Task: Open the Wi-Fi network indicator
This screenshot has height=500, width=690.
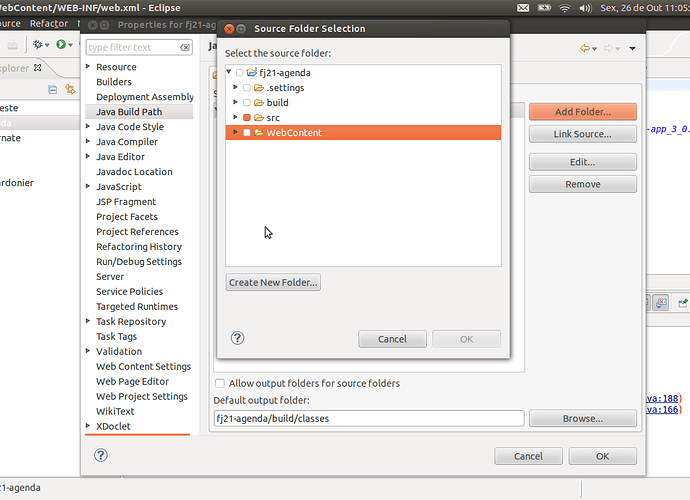Action: tap(565, 8)
